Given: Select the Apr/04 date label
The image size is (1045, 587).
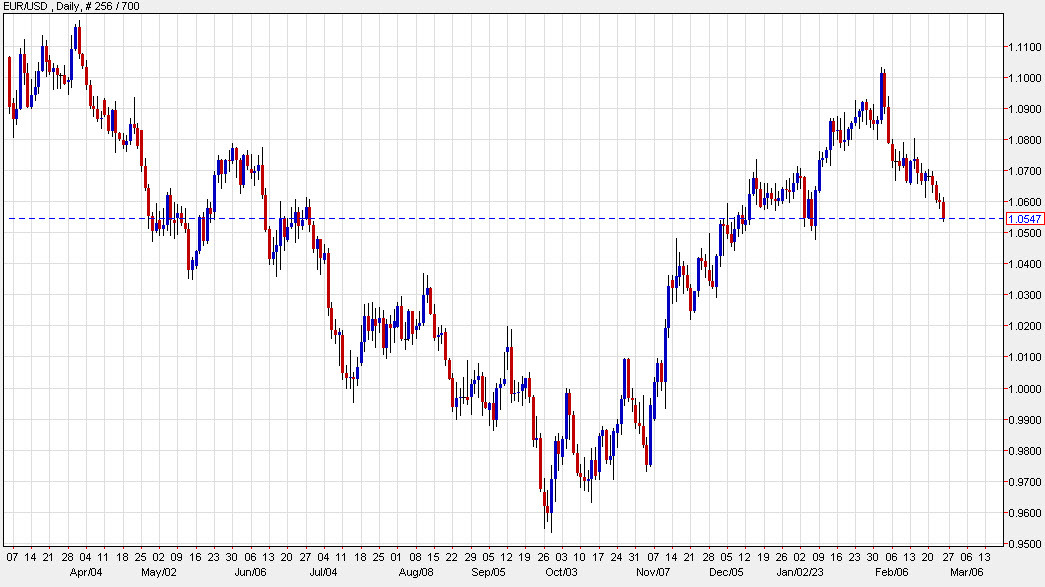Looking at the screenshot, I should pyautogui.click(x=86, y=572).
